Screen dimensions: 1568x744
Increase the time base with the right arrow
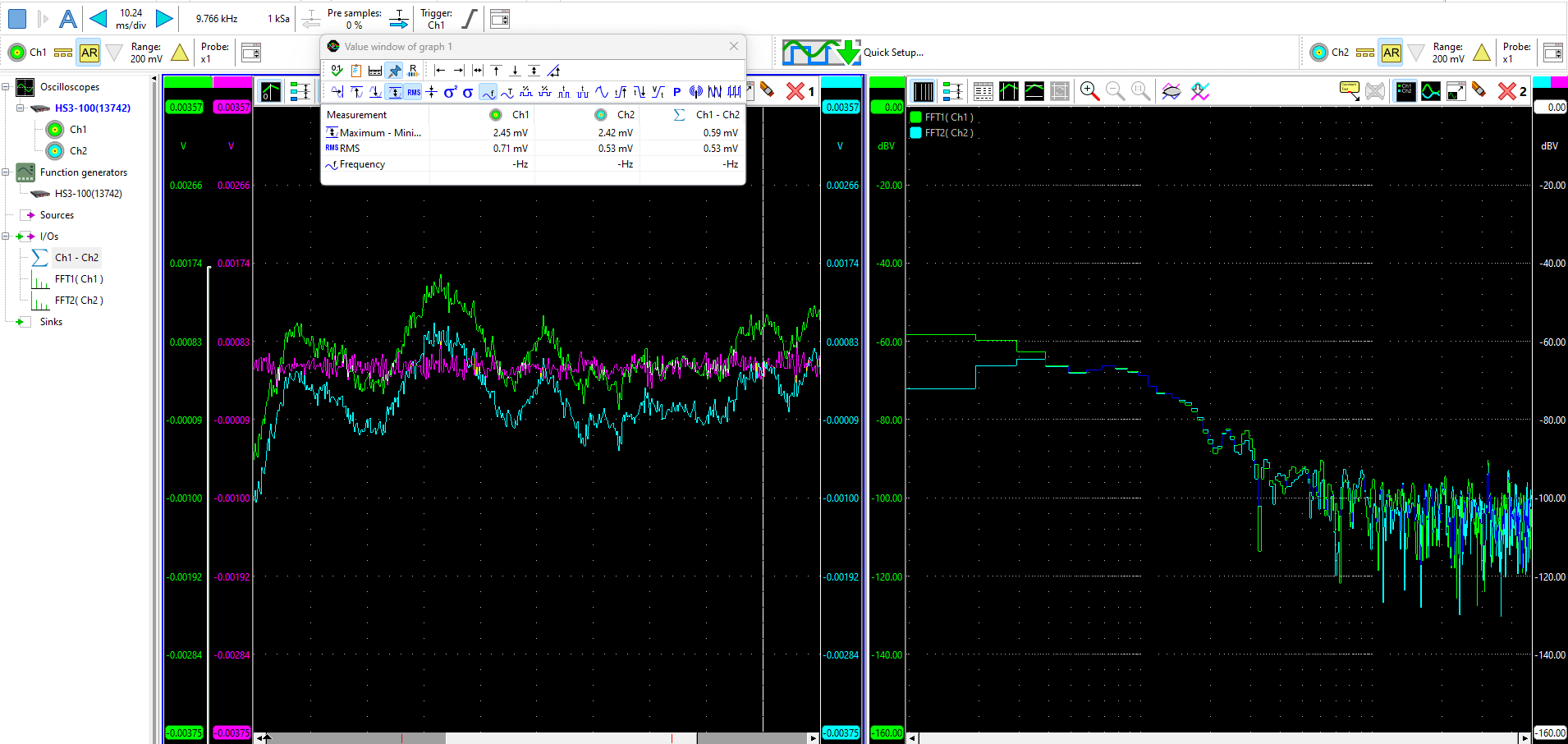pyautogui.click(x=164, y=18)
